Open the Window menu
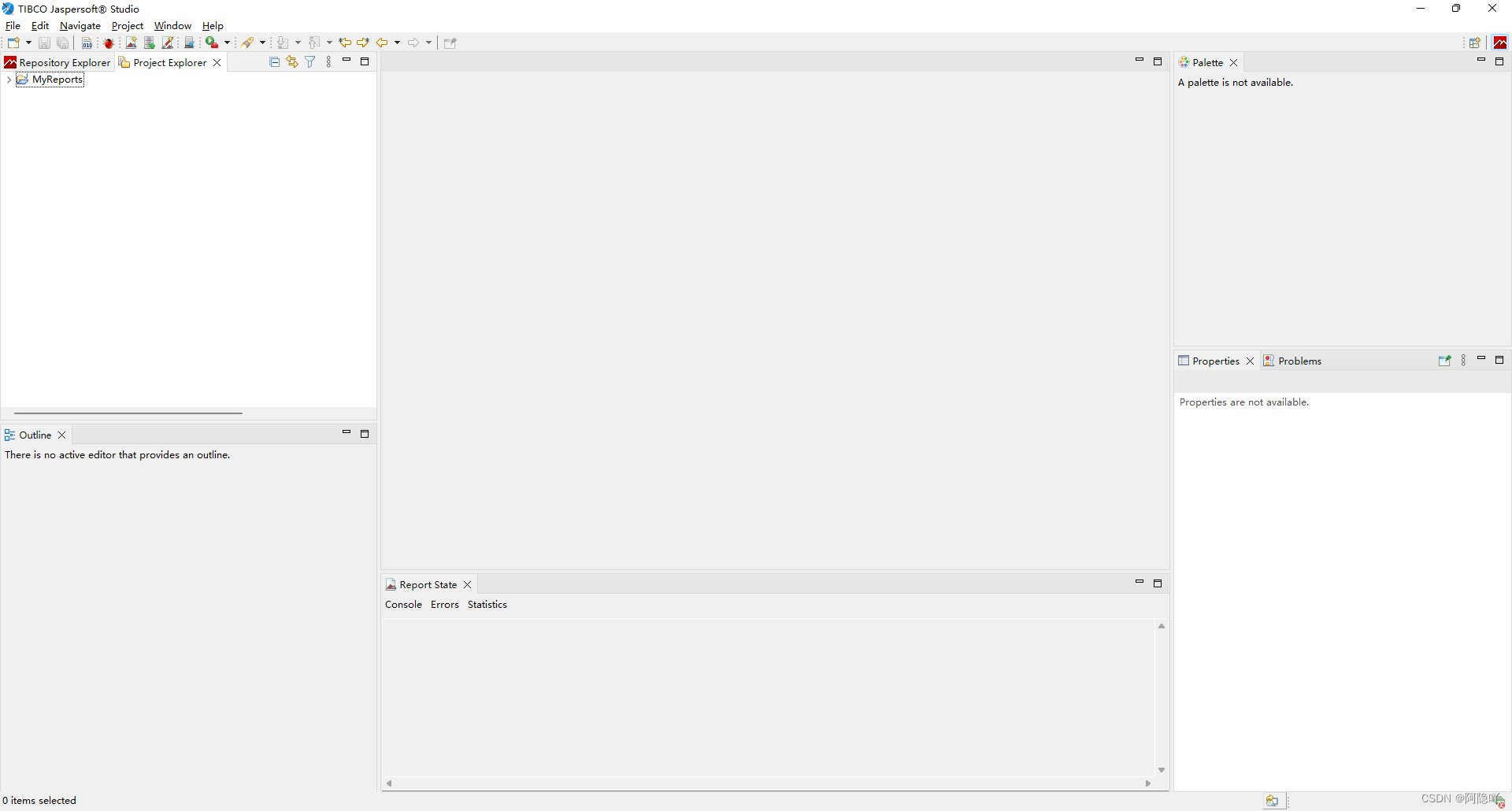 click(172, 25)
